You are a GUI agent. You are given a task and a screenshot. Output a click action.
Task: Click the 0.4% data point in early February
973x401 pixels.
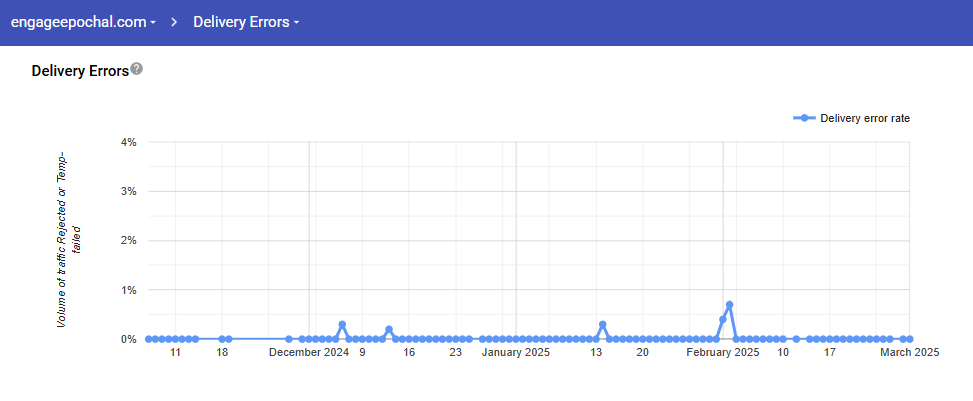[723, 319]
